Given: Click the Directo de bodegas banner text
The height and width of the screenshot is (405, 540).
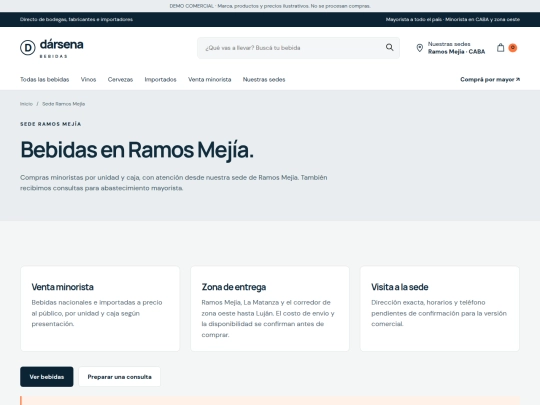Looking at the screenshot, I should [76, 20].
